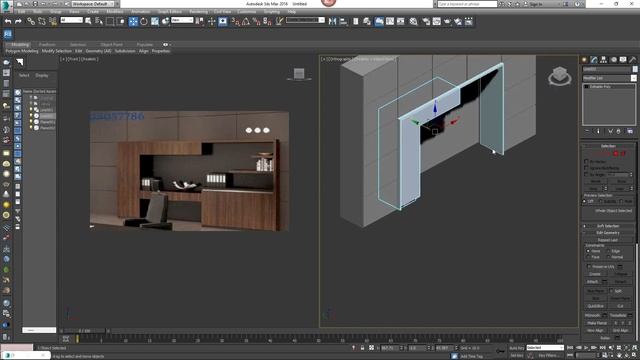
Task: Open the Modifiers menu
Action: coord(115,12)
